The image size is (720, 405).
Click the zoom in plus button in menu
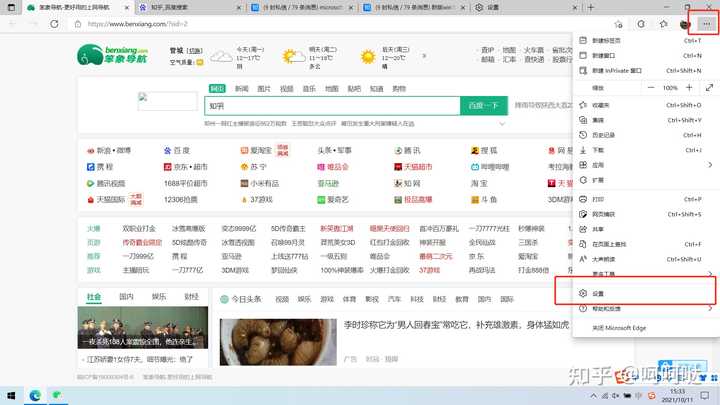point(689,87)
